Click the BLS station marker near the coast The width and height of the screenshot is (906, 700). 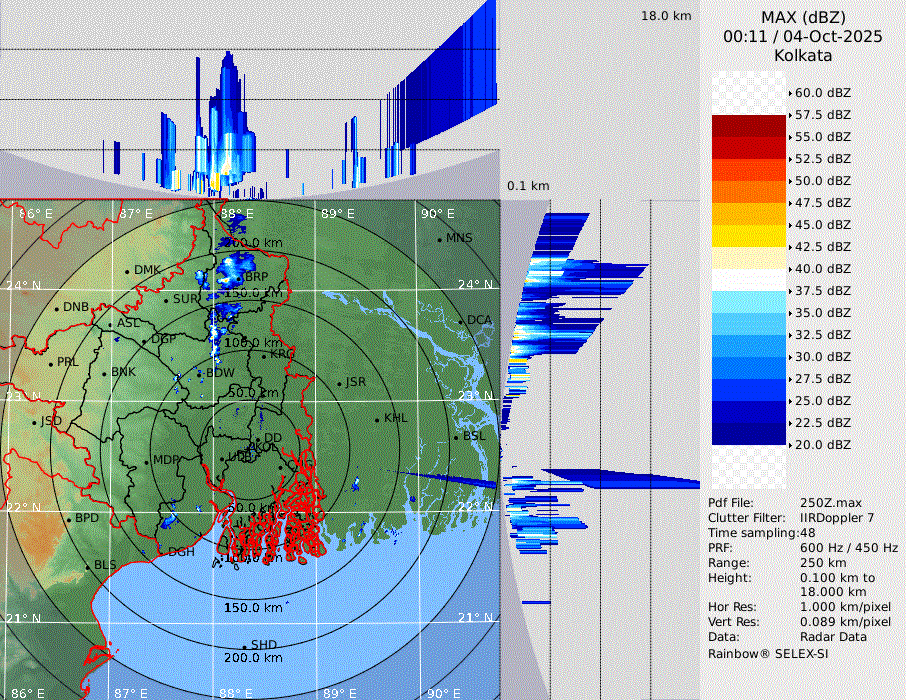pos(87,567)
